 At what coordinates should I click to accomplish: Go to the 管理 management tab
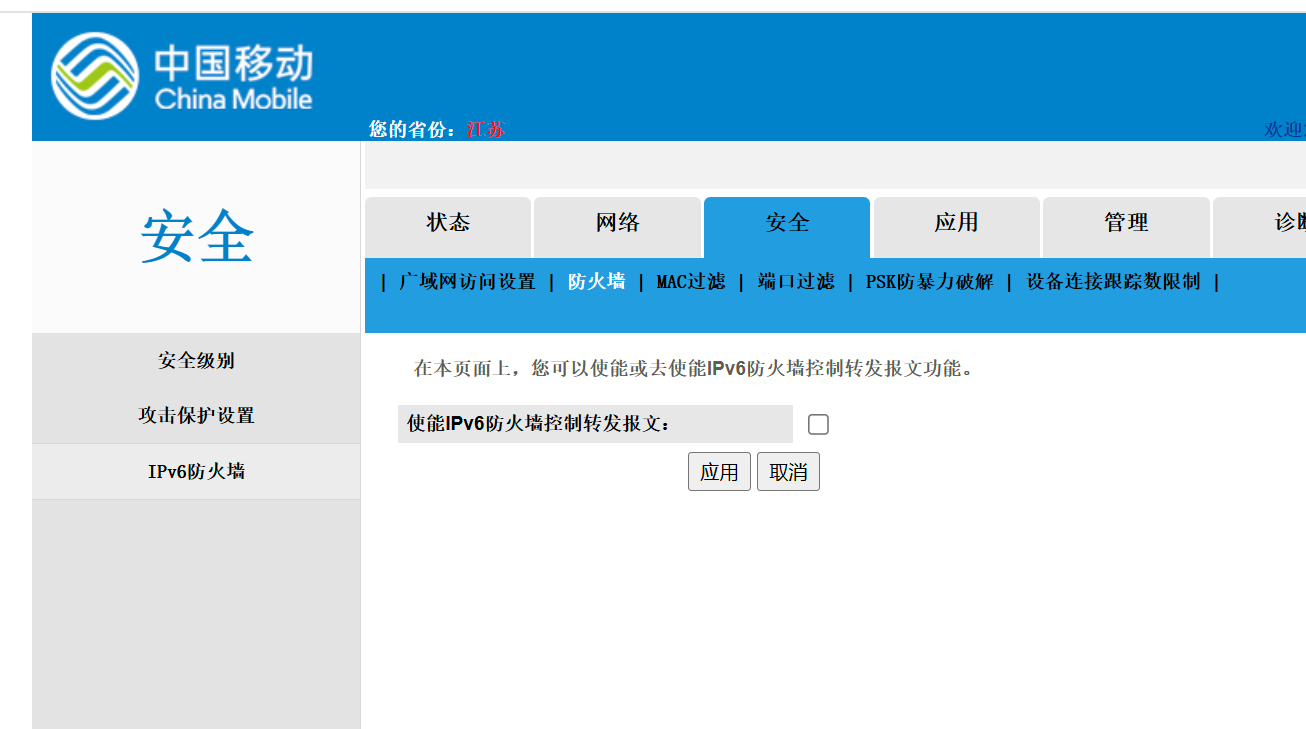pyautogui.click(x=1126, y=223)
